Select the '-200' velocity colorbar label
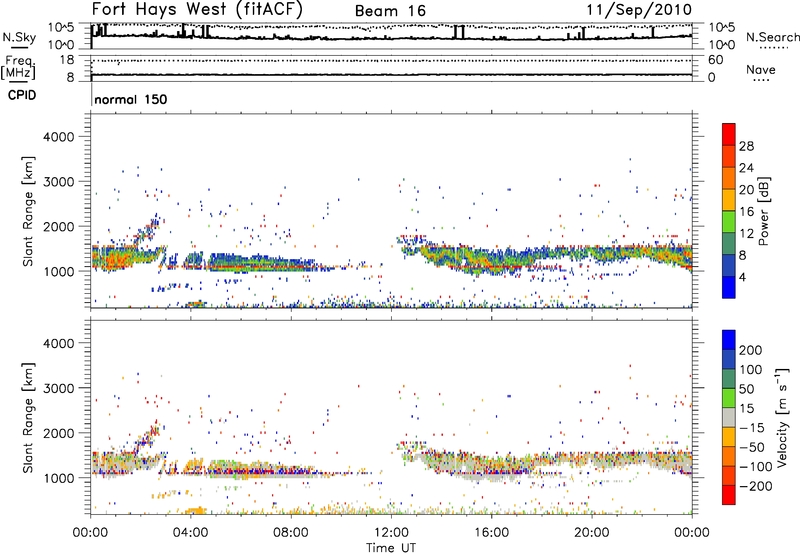This screenshot has height=554, width=800. [756, 486]
